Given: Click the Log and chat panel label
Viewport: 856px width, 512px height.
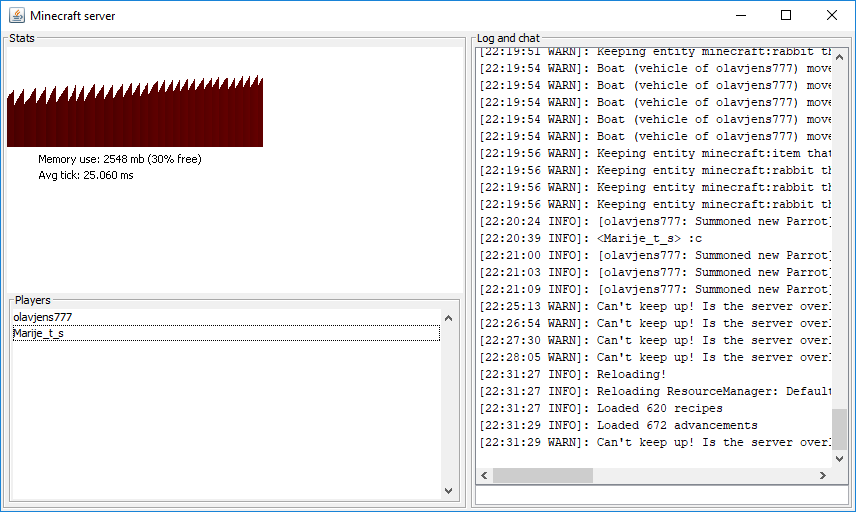Looking at the screenshot, I should pos(508,38).
